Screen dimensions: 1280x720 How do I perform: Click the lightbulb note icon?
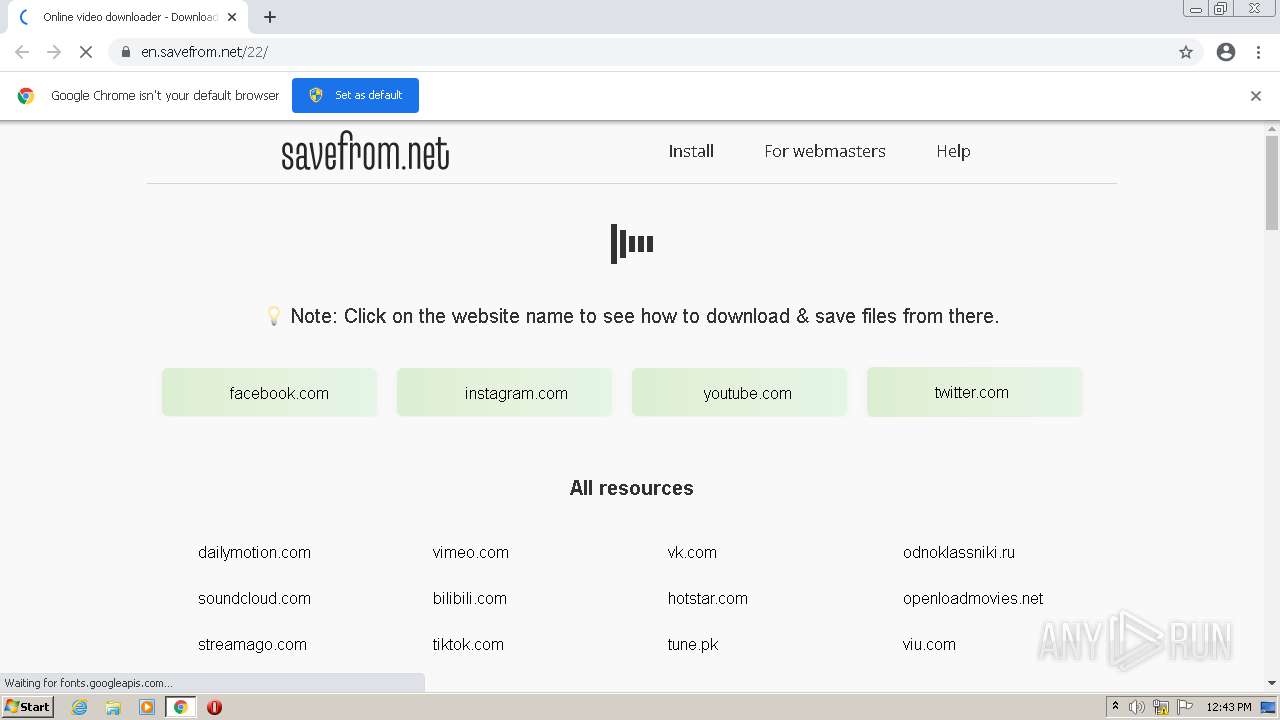(x=273, y=316)
